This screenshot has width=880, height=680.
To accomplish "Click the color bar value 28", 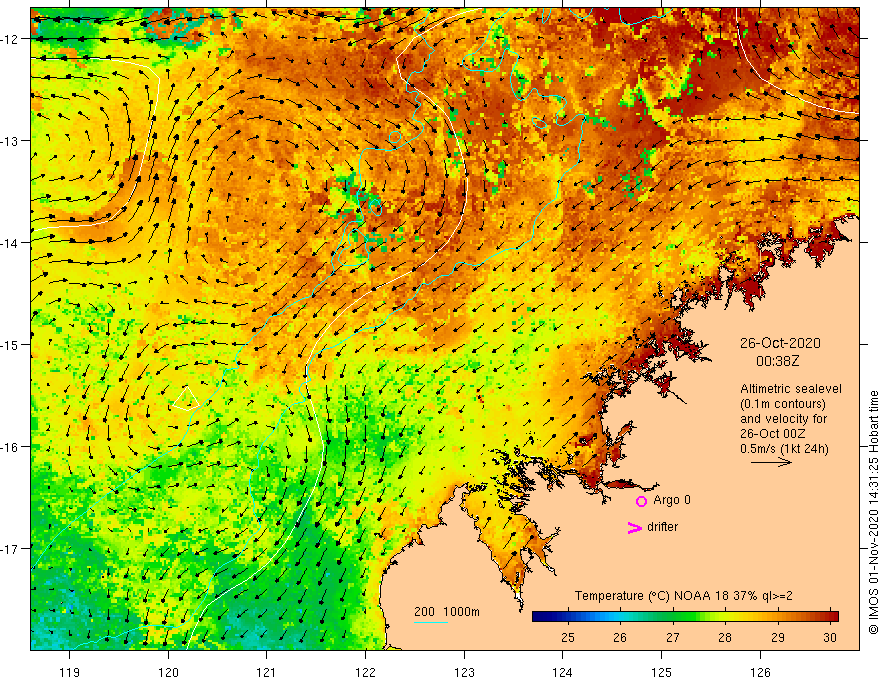I will [x=725, y=637].
